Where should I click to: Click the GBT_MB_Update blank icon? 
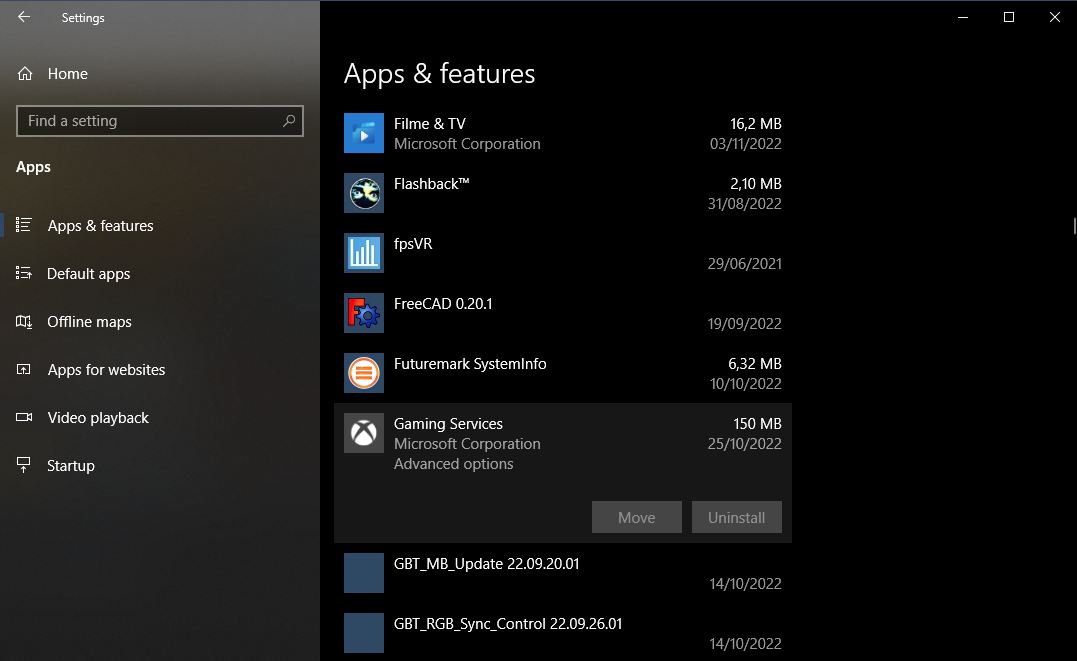coord(364,573)
